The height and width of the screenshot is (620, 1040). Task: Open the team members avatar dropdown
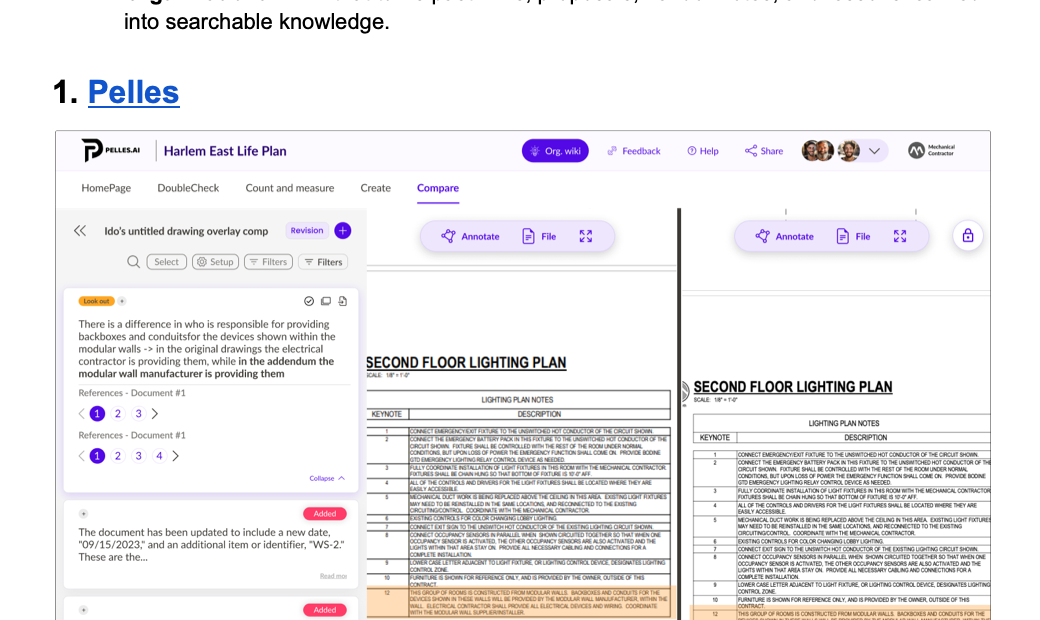click(873, 151)
